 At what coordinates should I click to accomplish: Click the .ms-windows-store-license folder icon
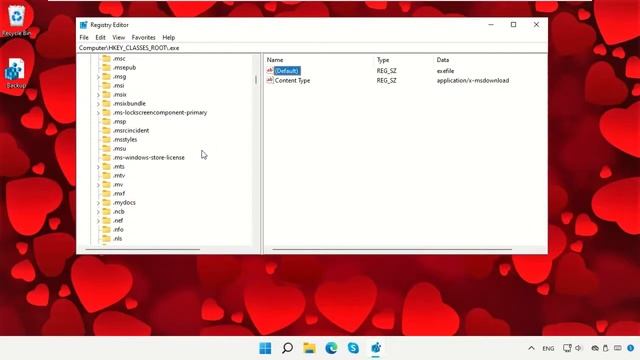pos(107,157)
